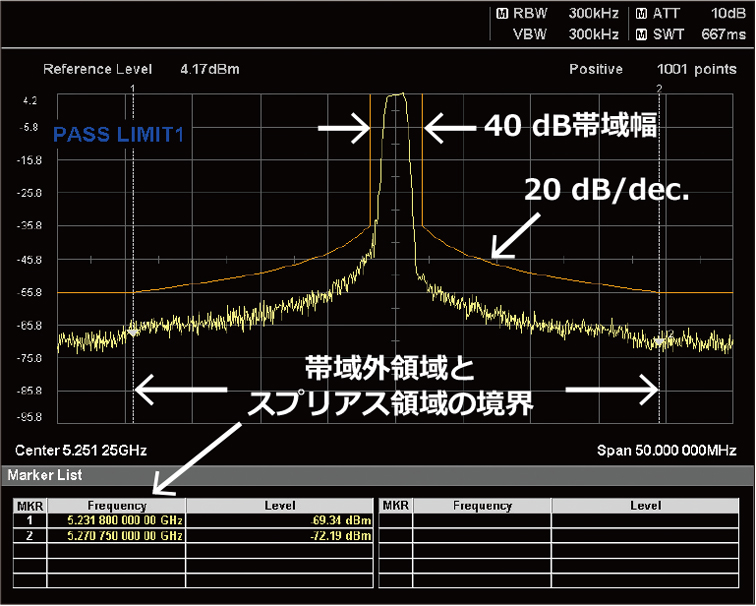Screen dimensions: 756x606
Task: Click the manual indicator icon next to SWT
Action: (641, 35)
